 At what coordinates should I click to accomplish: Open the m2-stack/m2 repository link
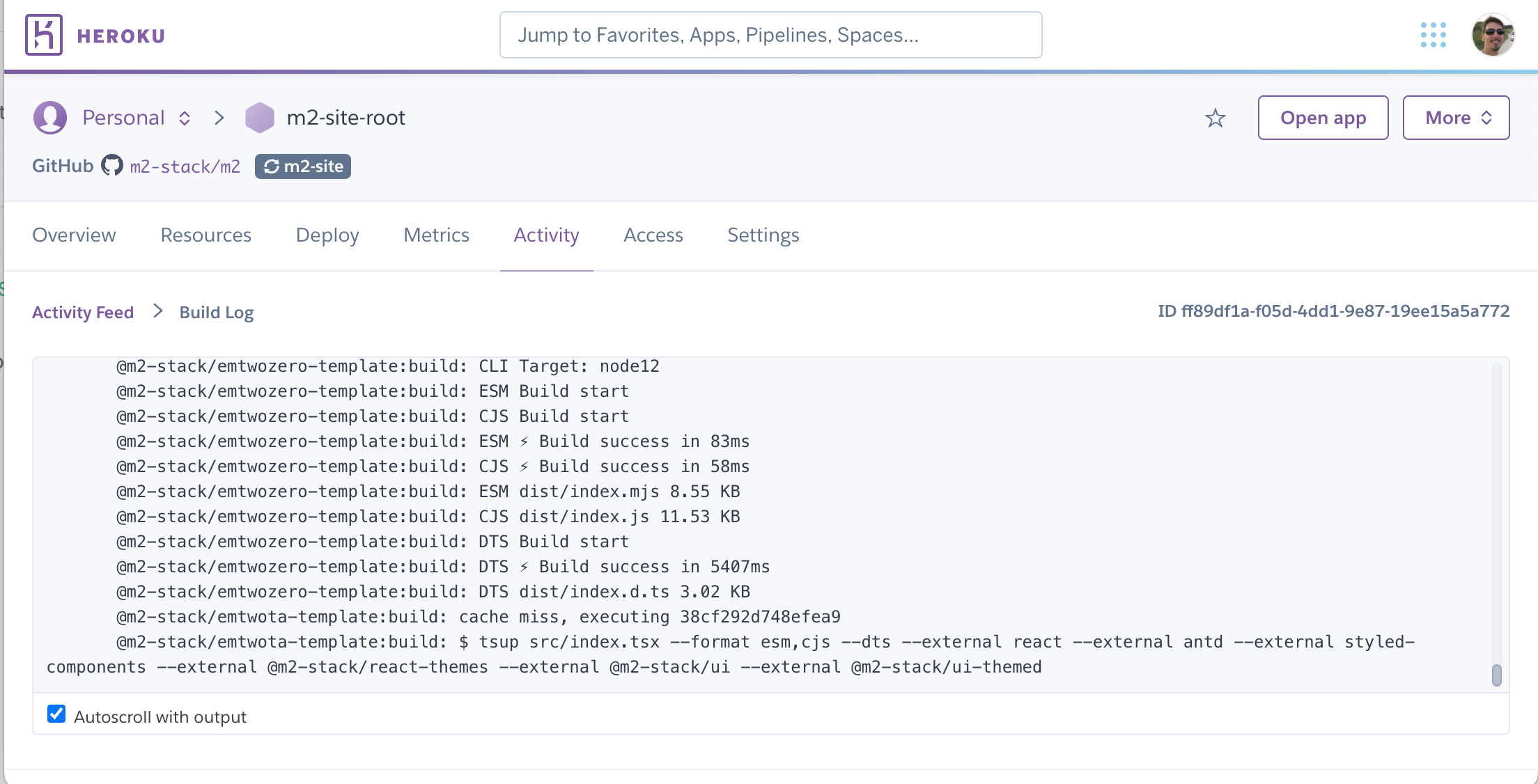(x=185, y=166)
